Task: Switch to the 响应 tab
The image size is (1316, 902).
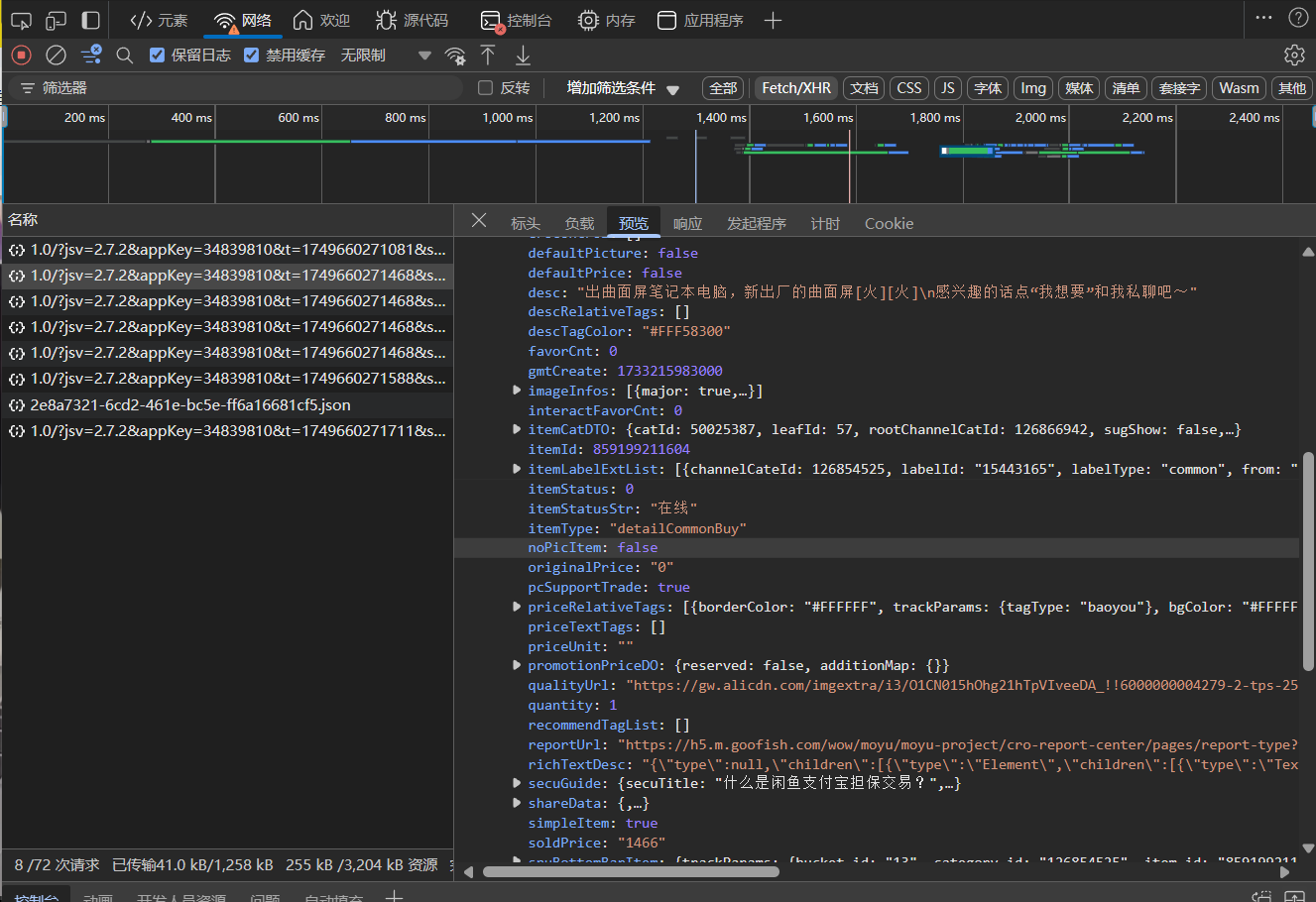Action: coord(687,224)
